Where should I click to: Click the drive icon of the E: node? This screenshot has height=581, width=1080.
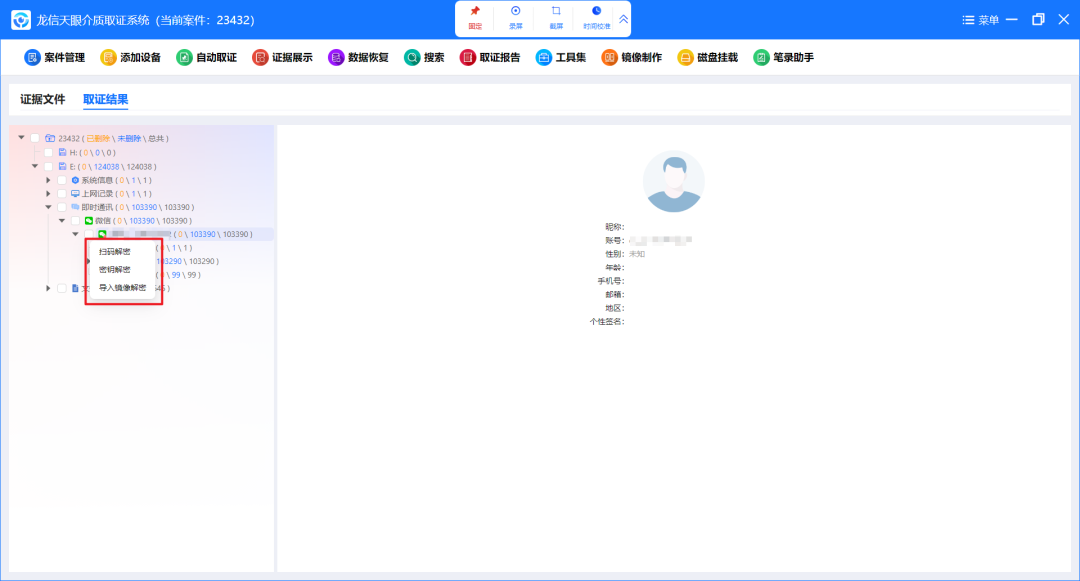click(62, 166)
